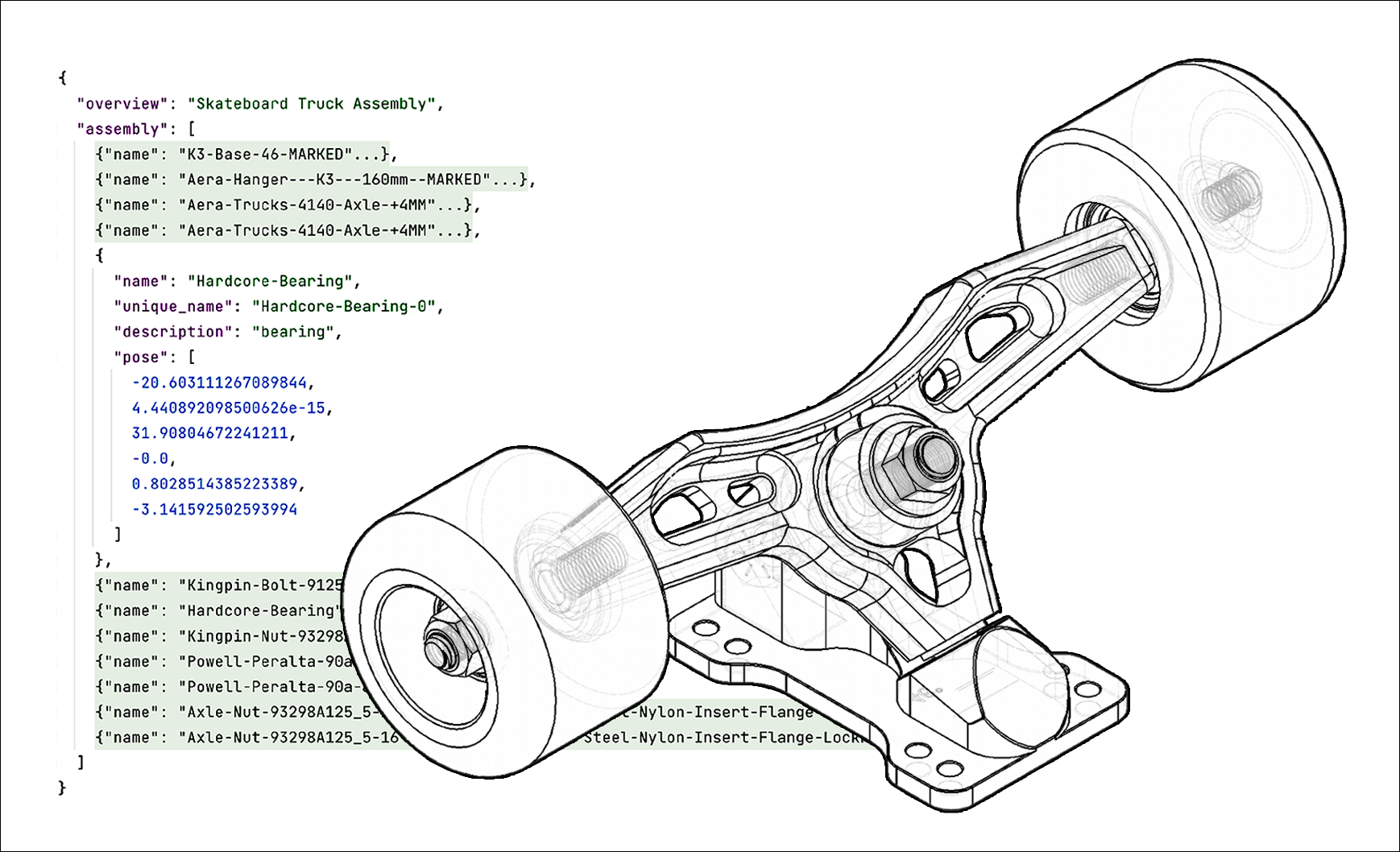Click the 4.440892098500626e-15 pose value
Viewport: 1400px width, 852px height.
pyautogui.click(x=228, y=408)
